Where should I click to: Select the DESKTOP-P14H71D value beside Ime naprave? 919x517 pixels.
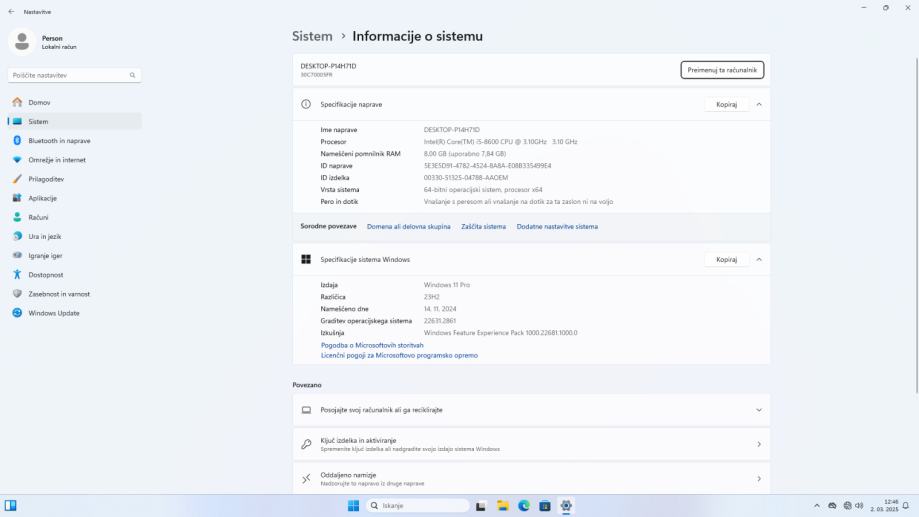(451, 130)
